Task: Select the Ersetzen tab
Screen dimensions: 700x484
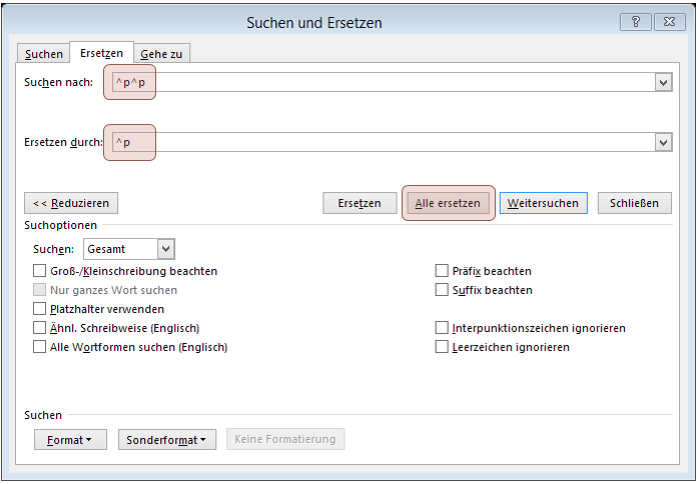Action: click(x=102, y=53)
